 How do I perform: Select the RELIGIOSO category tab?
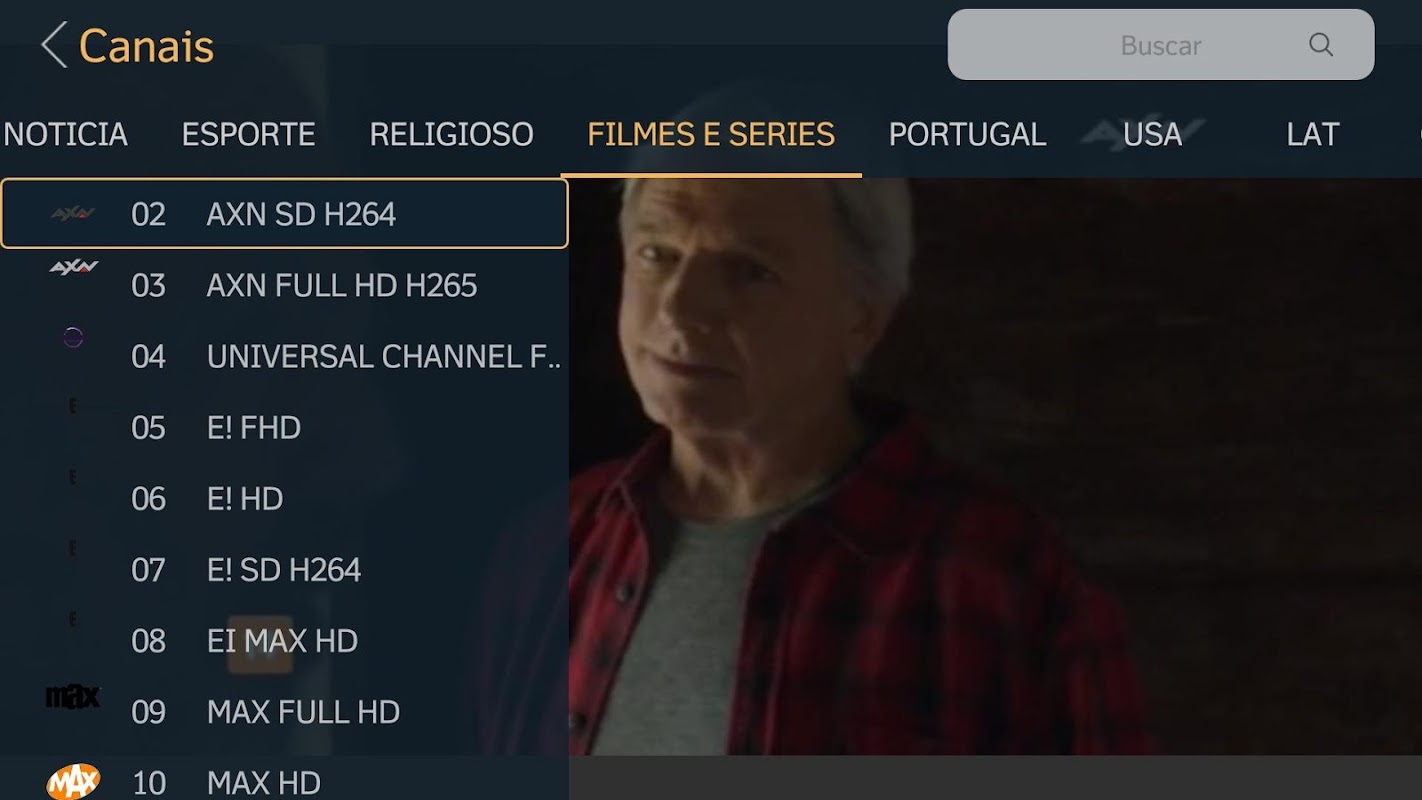pos(451,135)
